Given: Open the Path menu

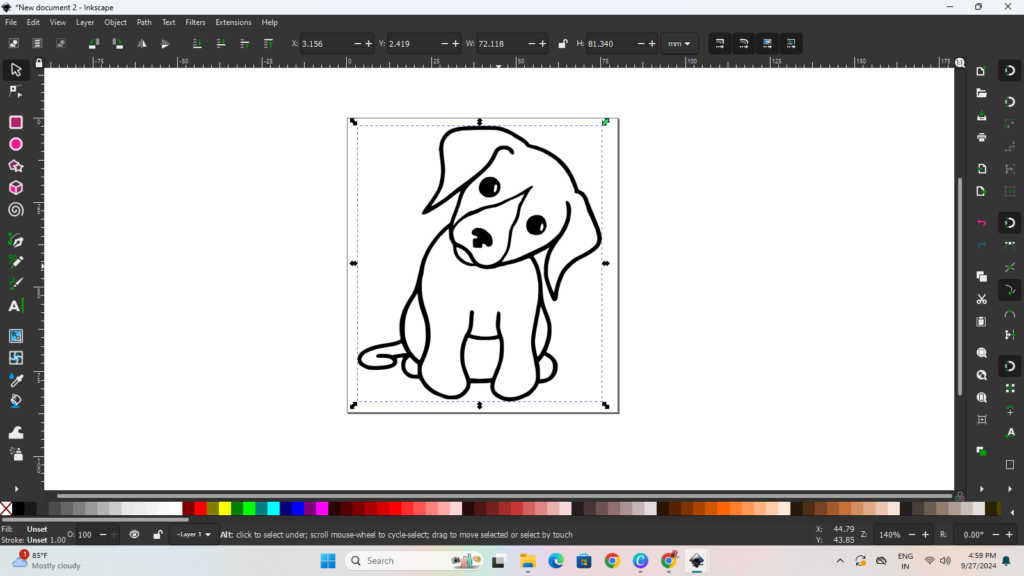Looking at the screenshot, I should (x=145, y=22).
